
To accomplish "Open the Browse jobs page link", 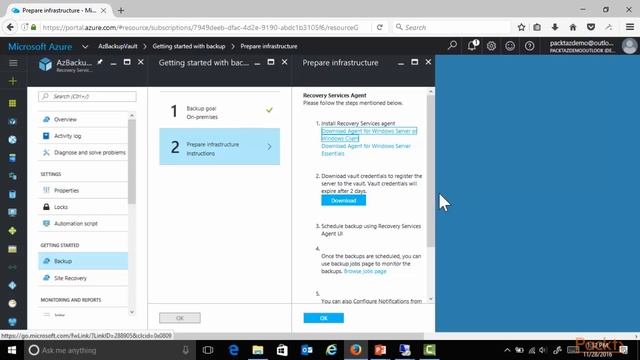I will point(365,271).
